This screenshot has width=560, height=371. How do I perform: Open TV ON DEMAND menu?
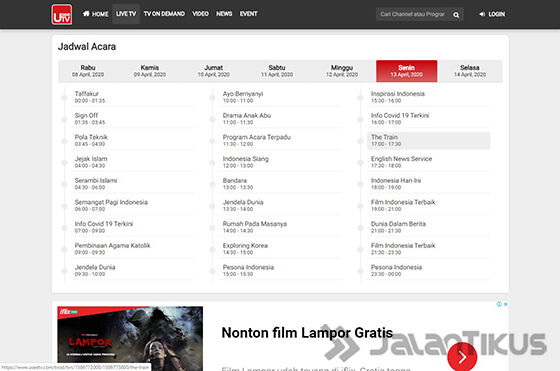(x=164, y=14)
